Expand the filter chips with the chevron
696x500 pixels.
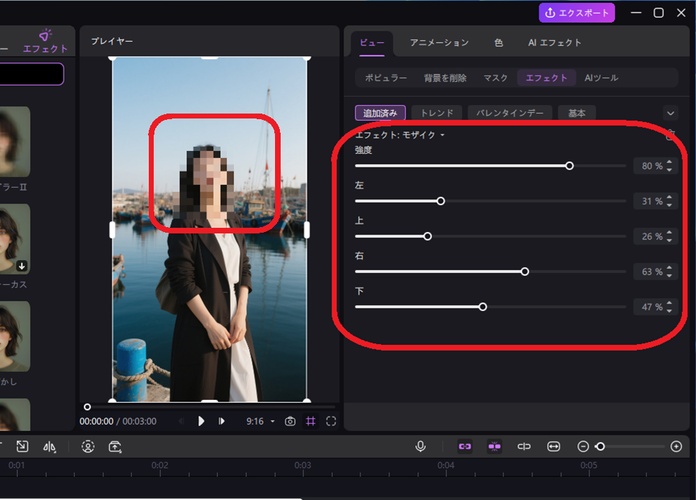(670, 113)
